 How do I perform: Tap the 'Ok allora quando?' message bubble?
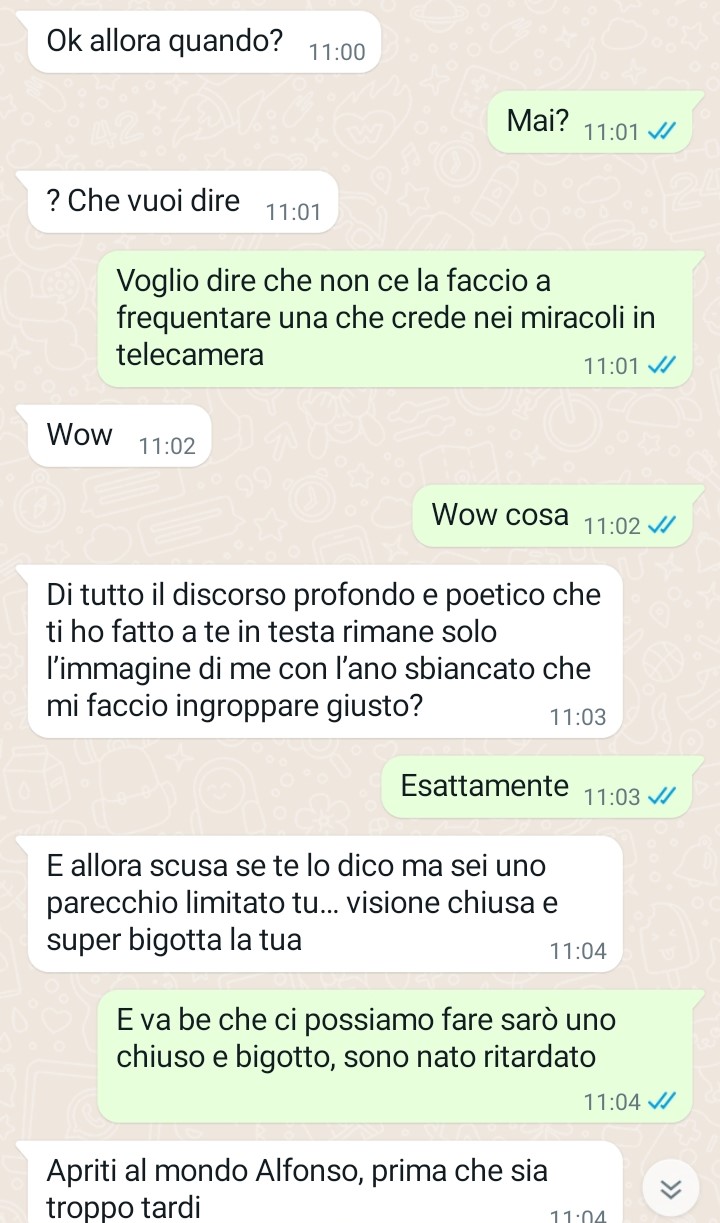click(205, 43)
